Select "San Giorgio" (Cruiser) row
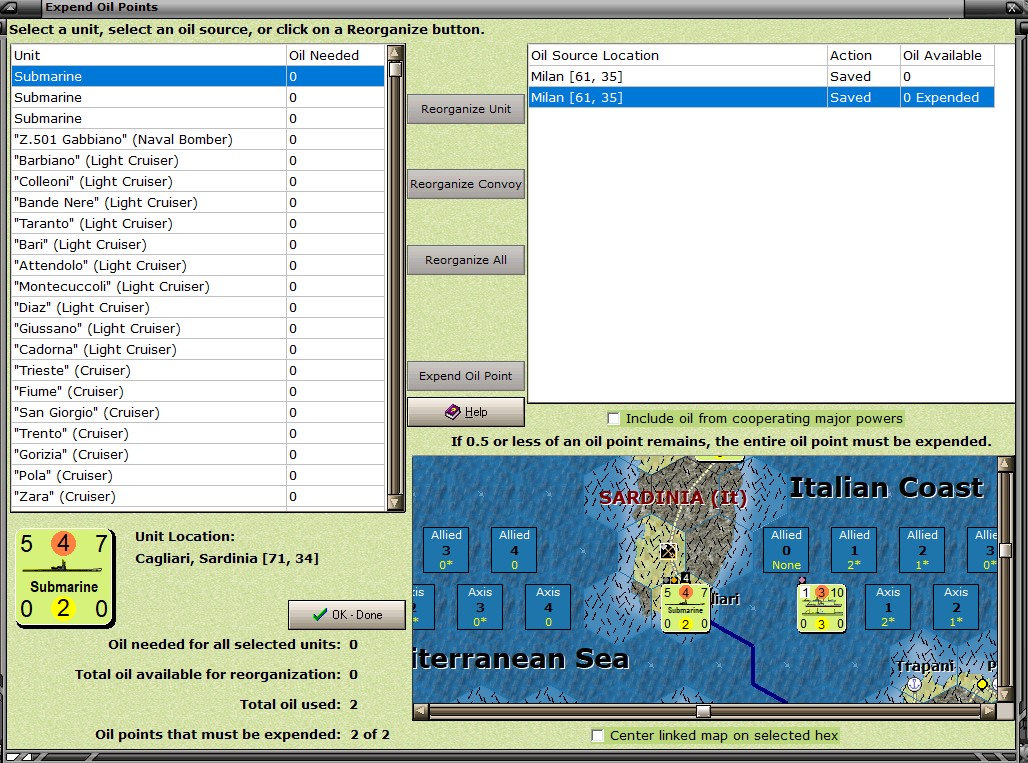The image size is (1028, 763). point(198,412)
